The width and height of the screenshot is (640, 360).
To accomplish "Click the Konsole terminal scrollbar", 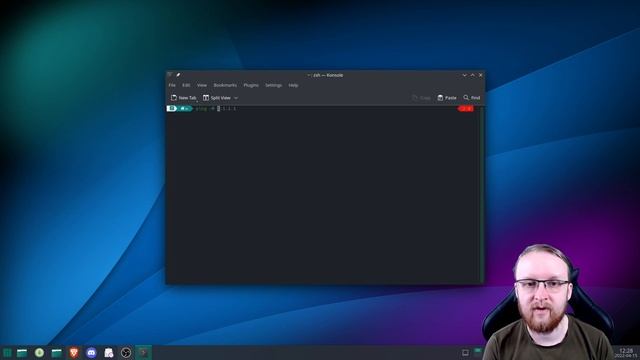I will 482,194.
